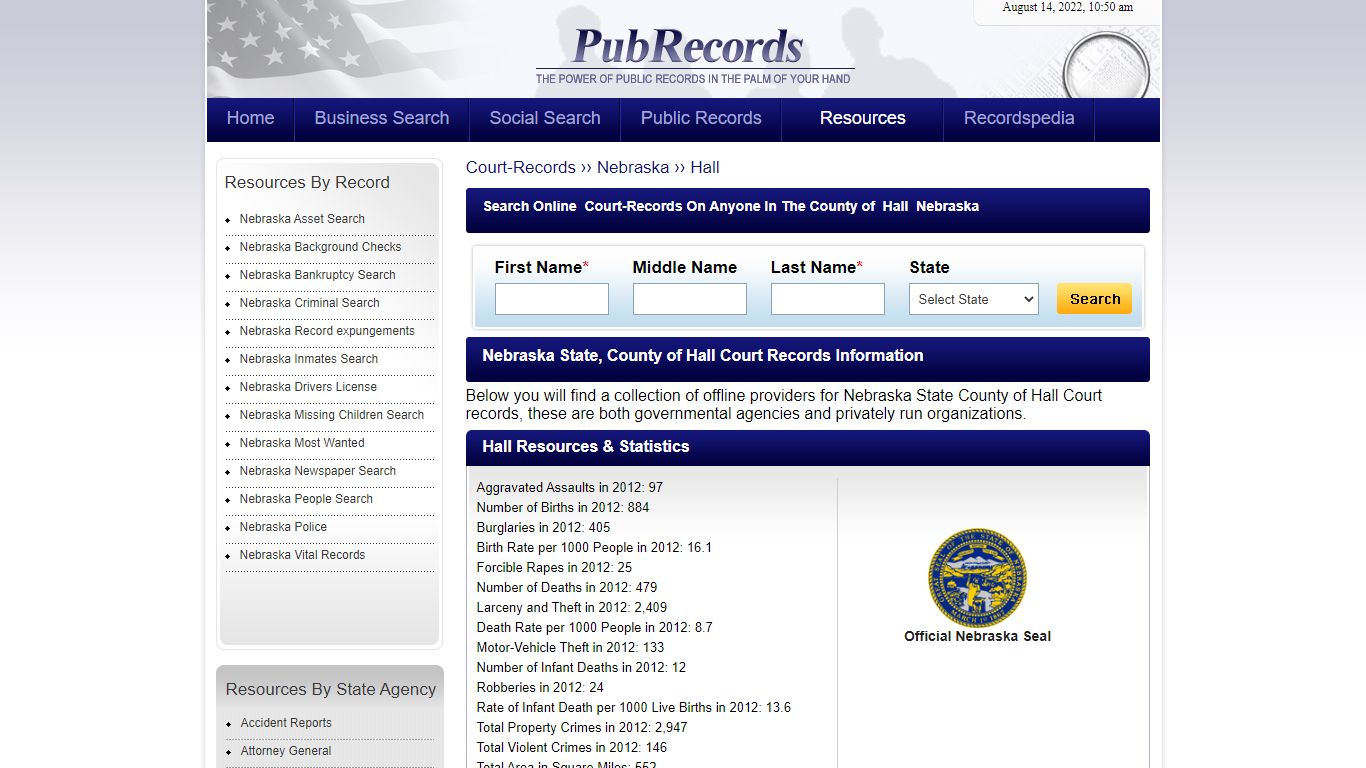Open Nebraska Criminal Search
This screenshot has width=1366, height=768.
pos(309,303)
